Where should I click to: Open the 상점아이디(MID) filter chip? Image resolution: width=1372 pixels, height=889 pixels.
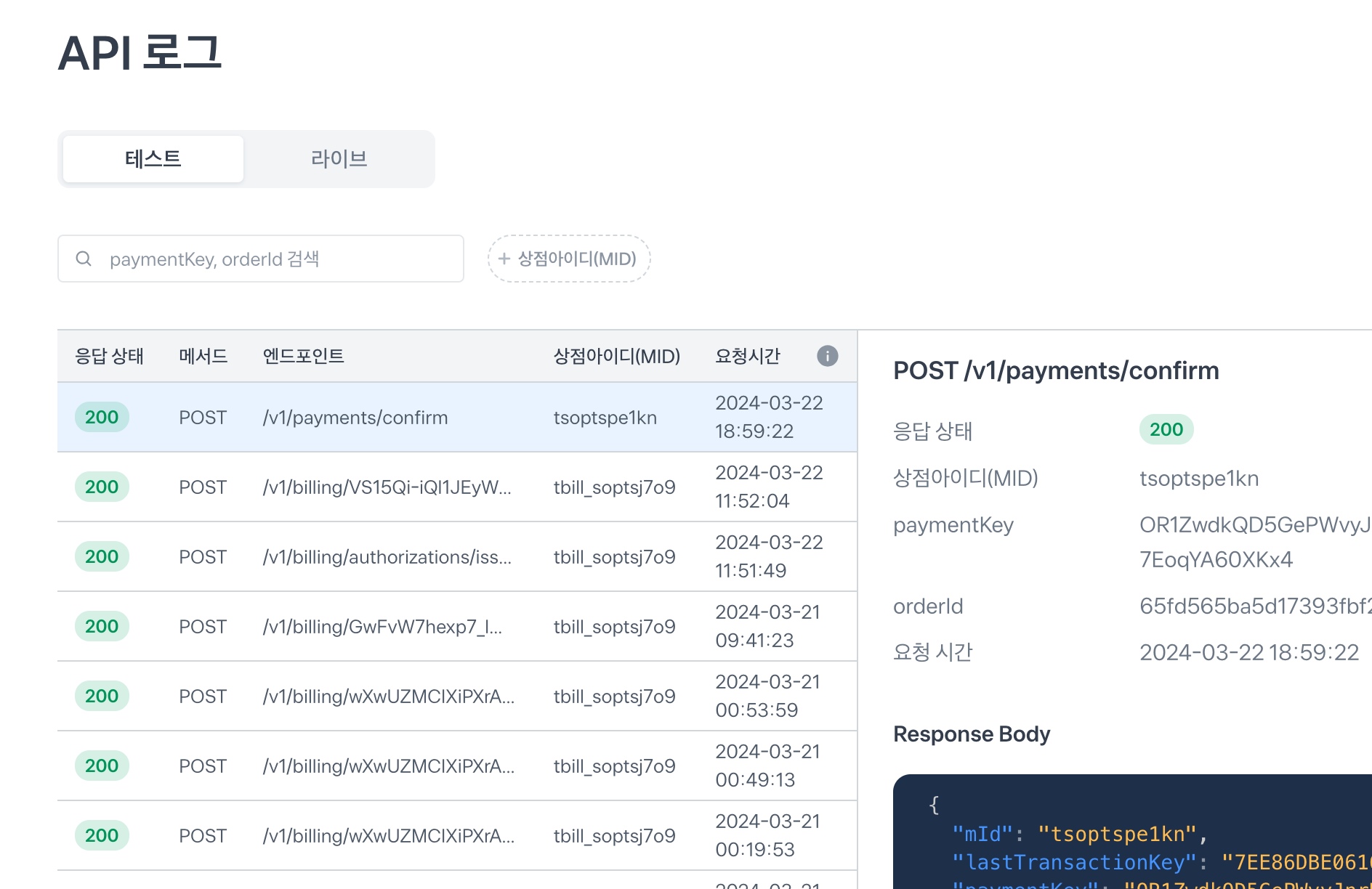coord(569,259)
